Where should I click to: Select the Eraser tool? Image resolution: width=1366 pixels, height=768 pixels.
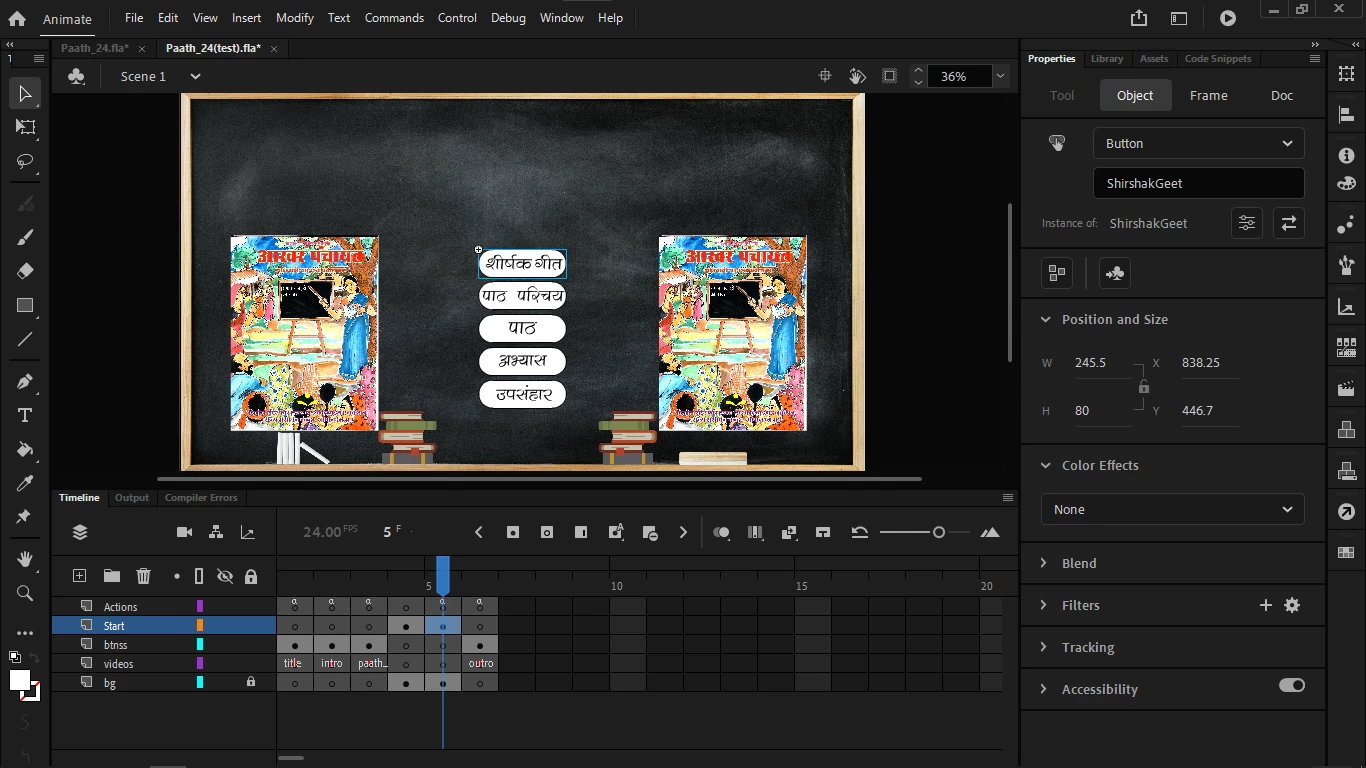tap(25, 271)
